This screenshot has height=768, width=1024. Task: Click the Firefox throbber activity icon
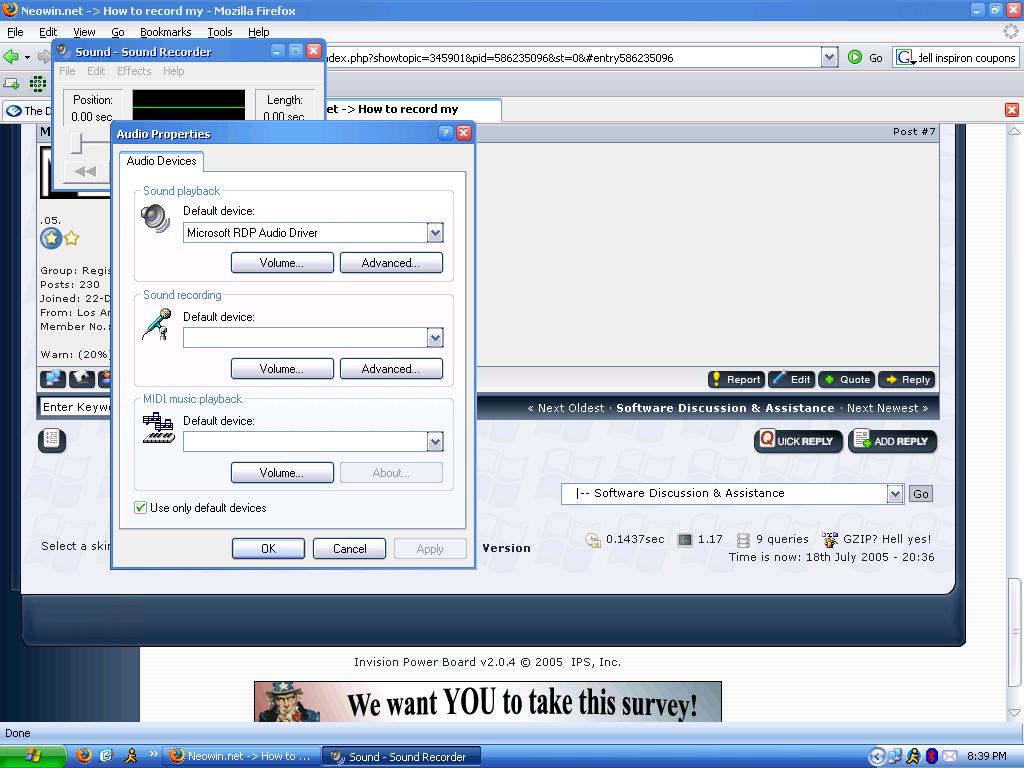click(1011, 31)
